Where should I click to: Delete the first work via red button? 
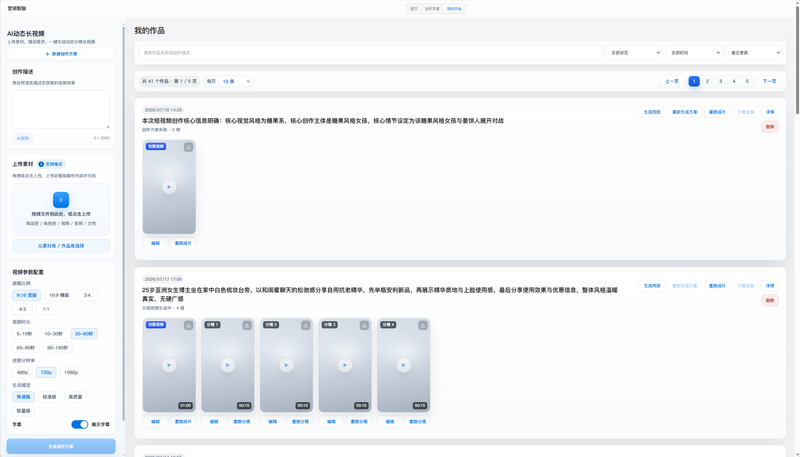[770, 127]
